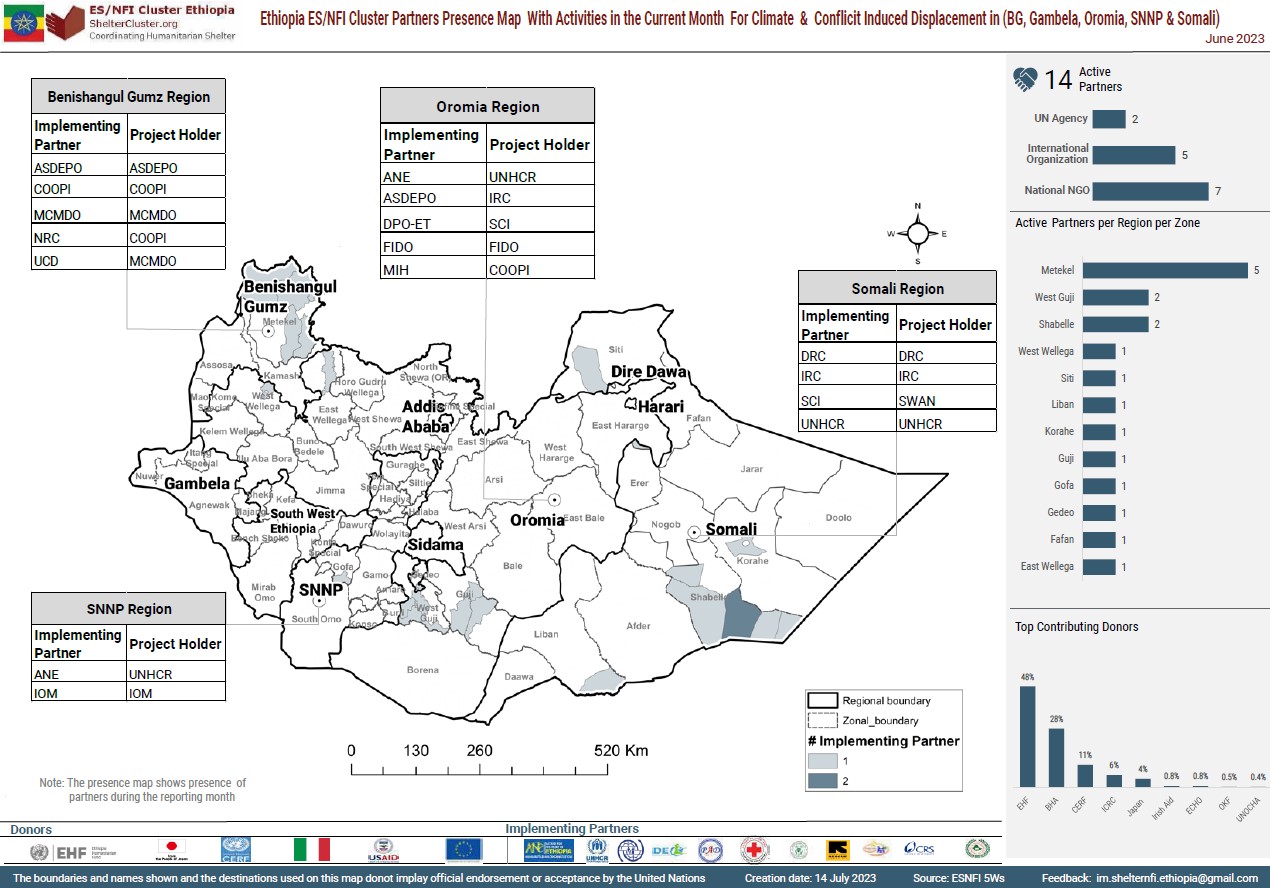Click the Somali capital marker
1270x888 pixels.
(x=694, y=532)
